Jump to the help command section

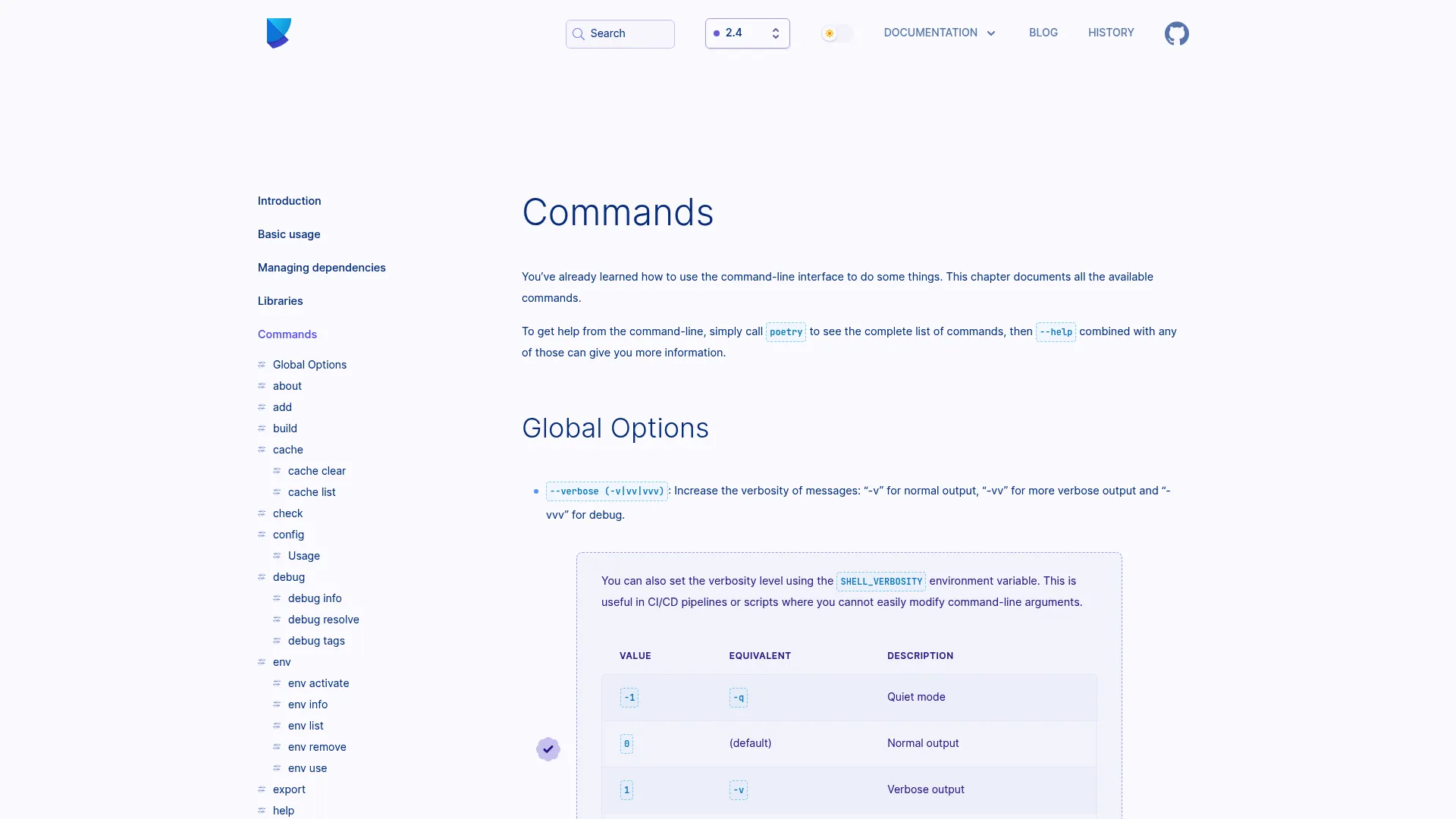pos(284,811)
